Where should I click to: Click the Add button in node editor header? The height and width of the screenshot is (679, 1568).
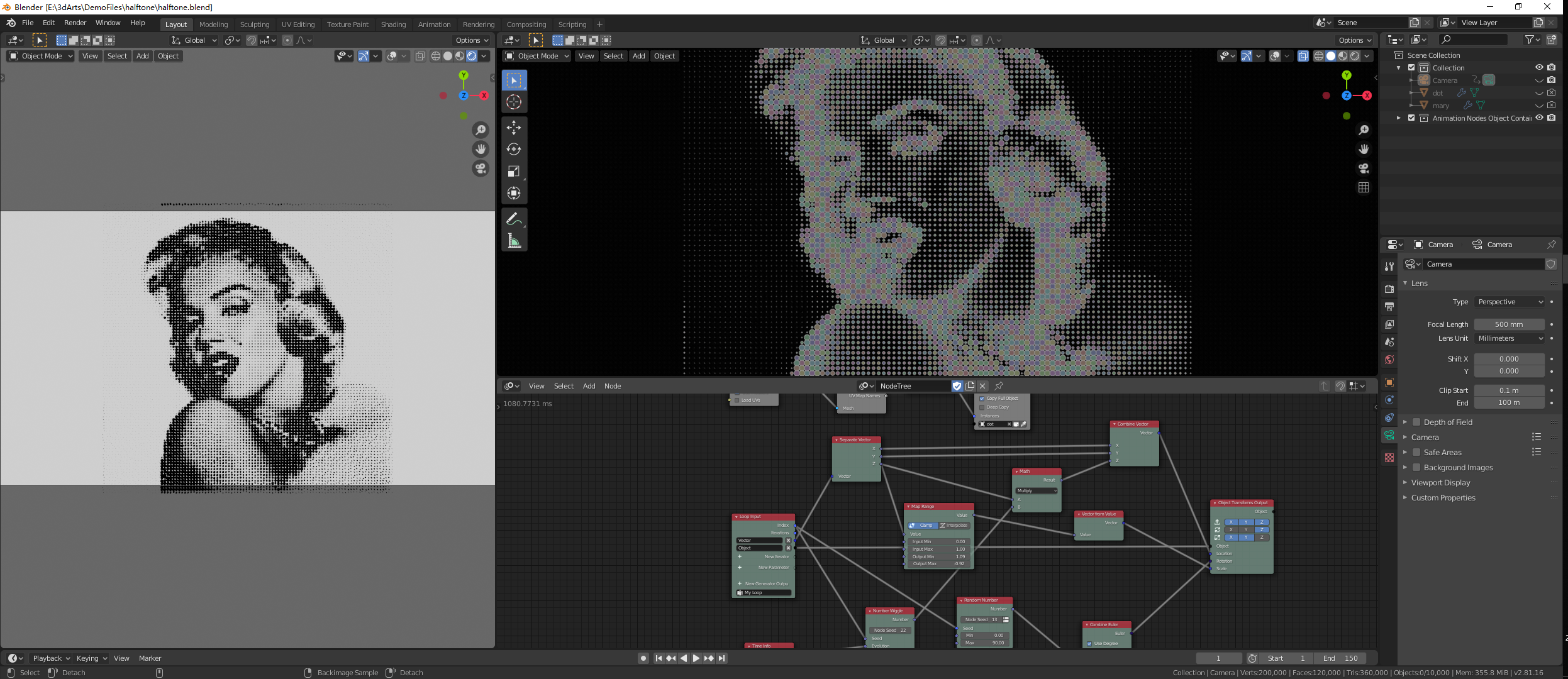pos(589,386)
